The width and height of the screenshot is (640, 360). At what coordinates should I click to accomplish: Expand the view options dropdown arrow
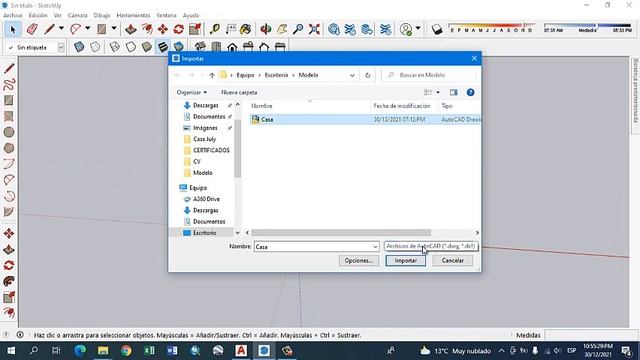(438, 93)
